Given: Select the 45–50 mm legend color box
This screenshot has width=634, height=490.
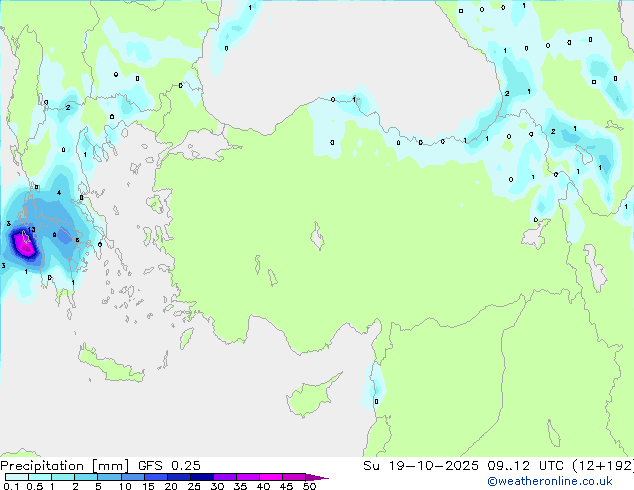Looking at the screenshot, I should coord(294,477).
